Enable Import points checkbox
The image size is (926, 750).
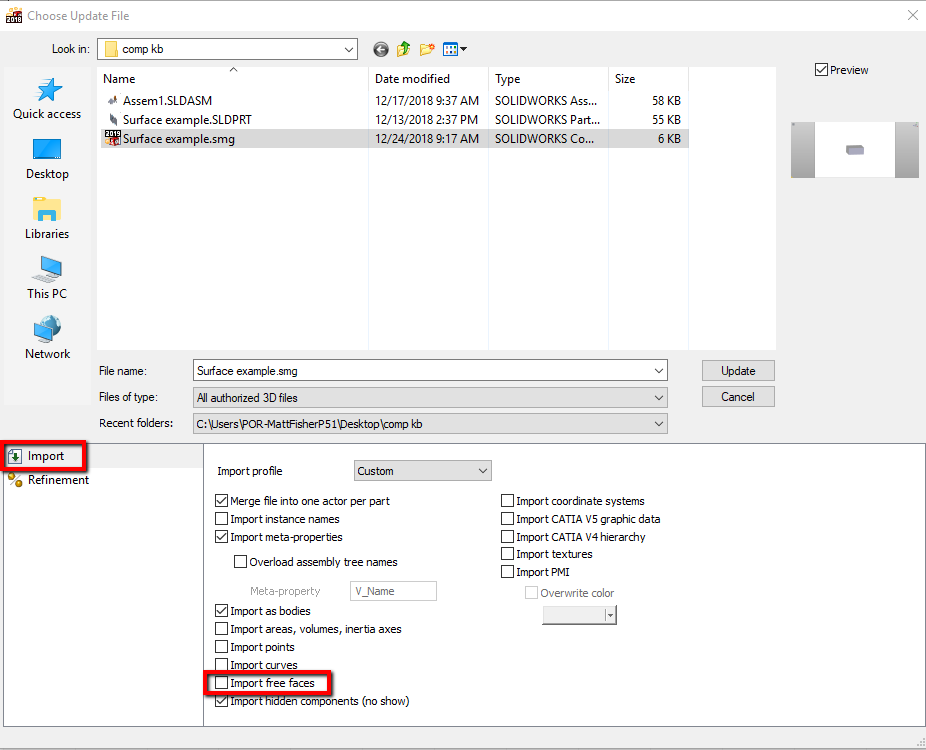tap(221, 647)
